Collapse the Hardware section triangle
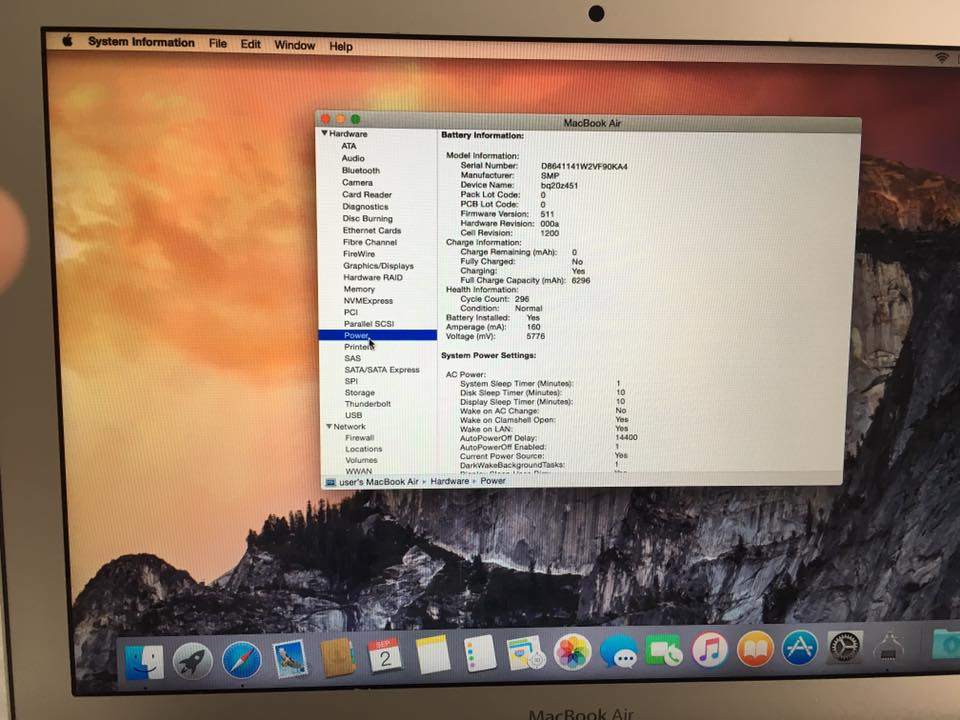 tap(324, 133)
